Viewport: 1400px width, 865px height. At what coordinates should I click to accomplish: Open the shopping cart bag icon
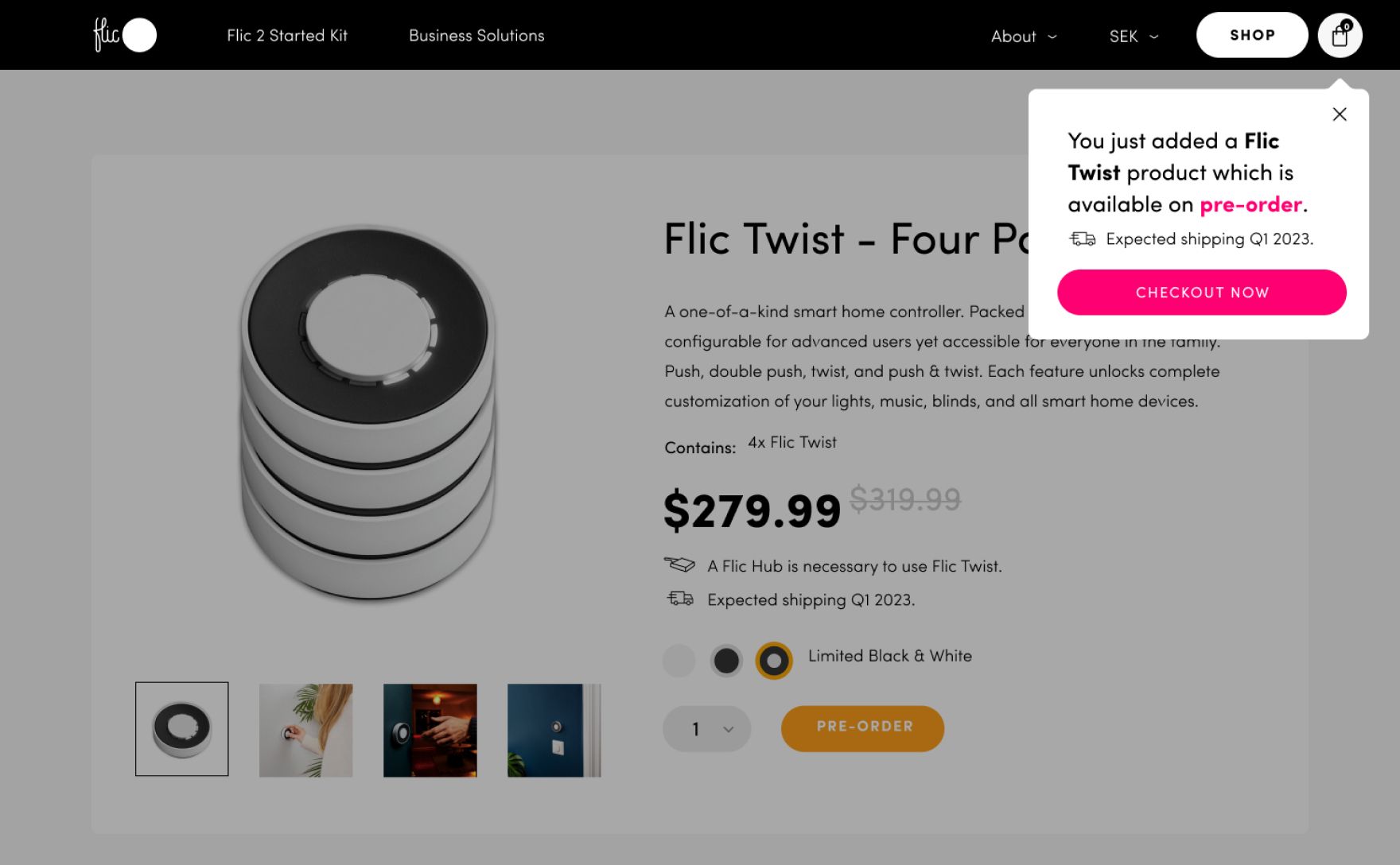[x=1340, y=35]
